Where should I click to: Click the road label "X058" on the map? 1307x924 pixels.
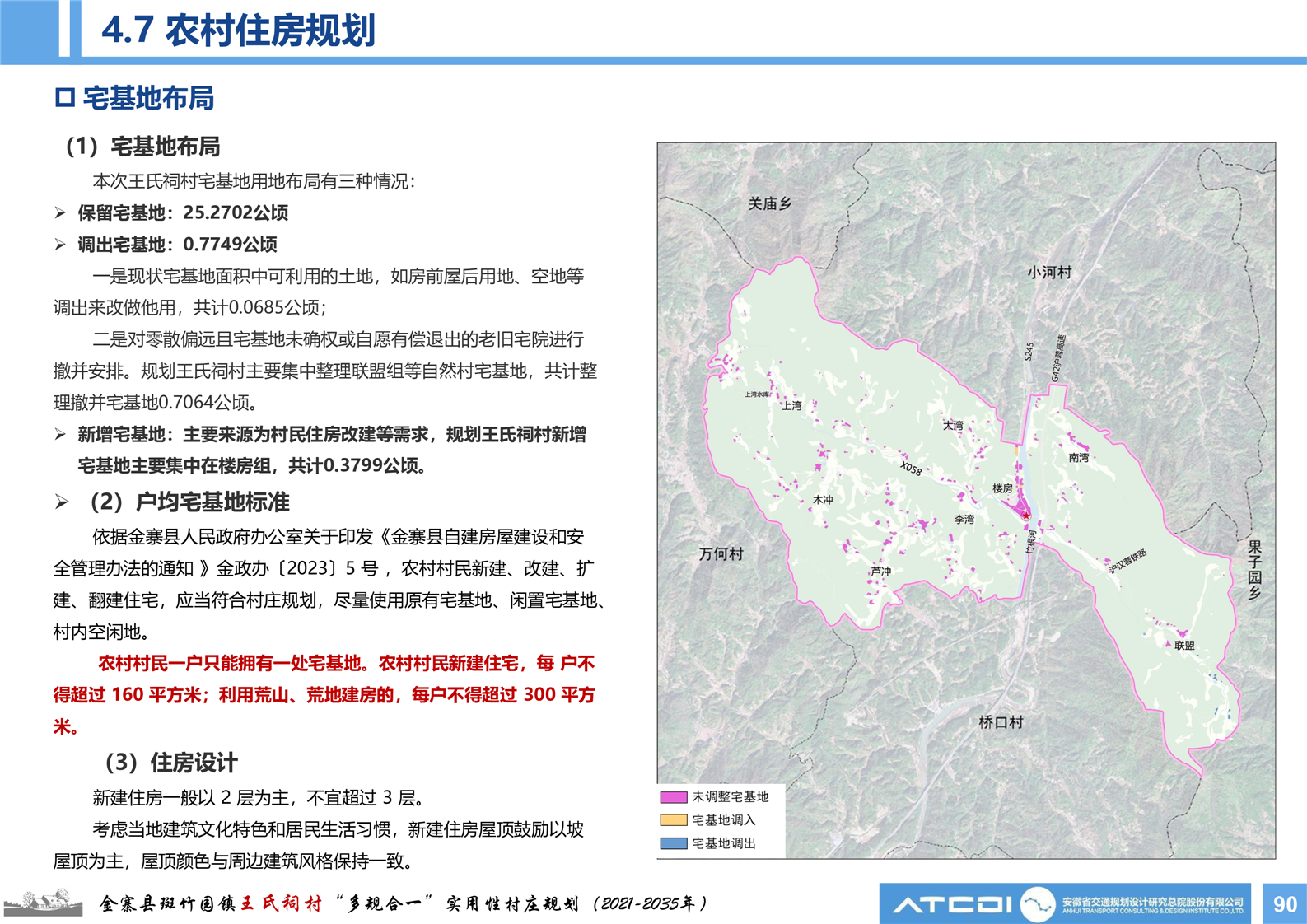click(x=911, y=469)
